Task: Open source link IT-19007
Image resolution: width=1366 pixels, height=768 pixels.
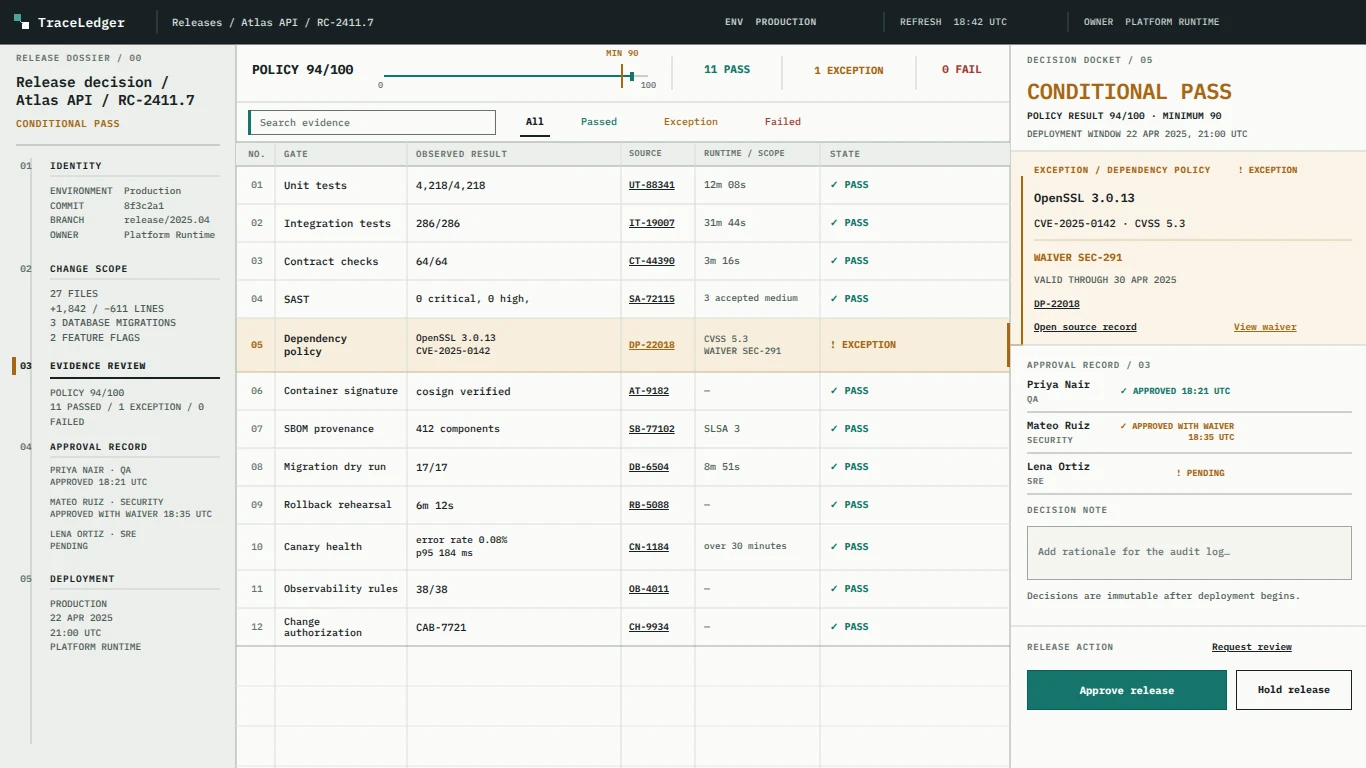Action: coord(652,223)
